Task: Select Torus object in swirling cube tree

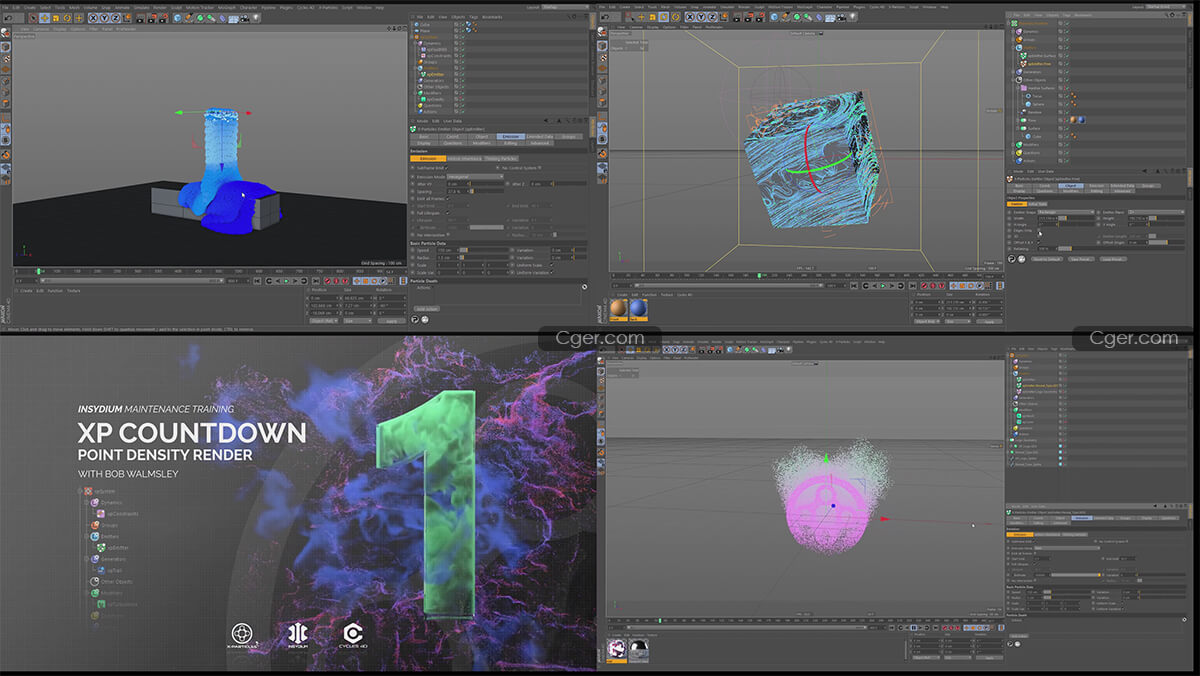Action: point(1037,96)
